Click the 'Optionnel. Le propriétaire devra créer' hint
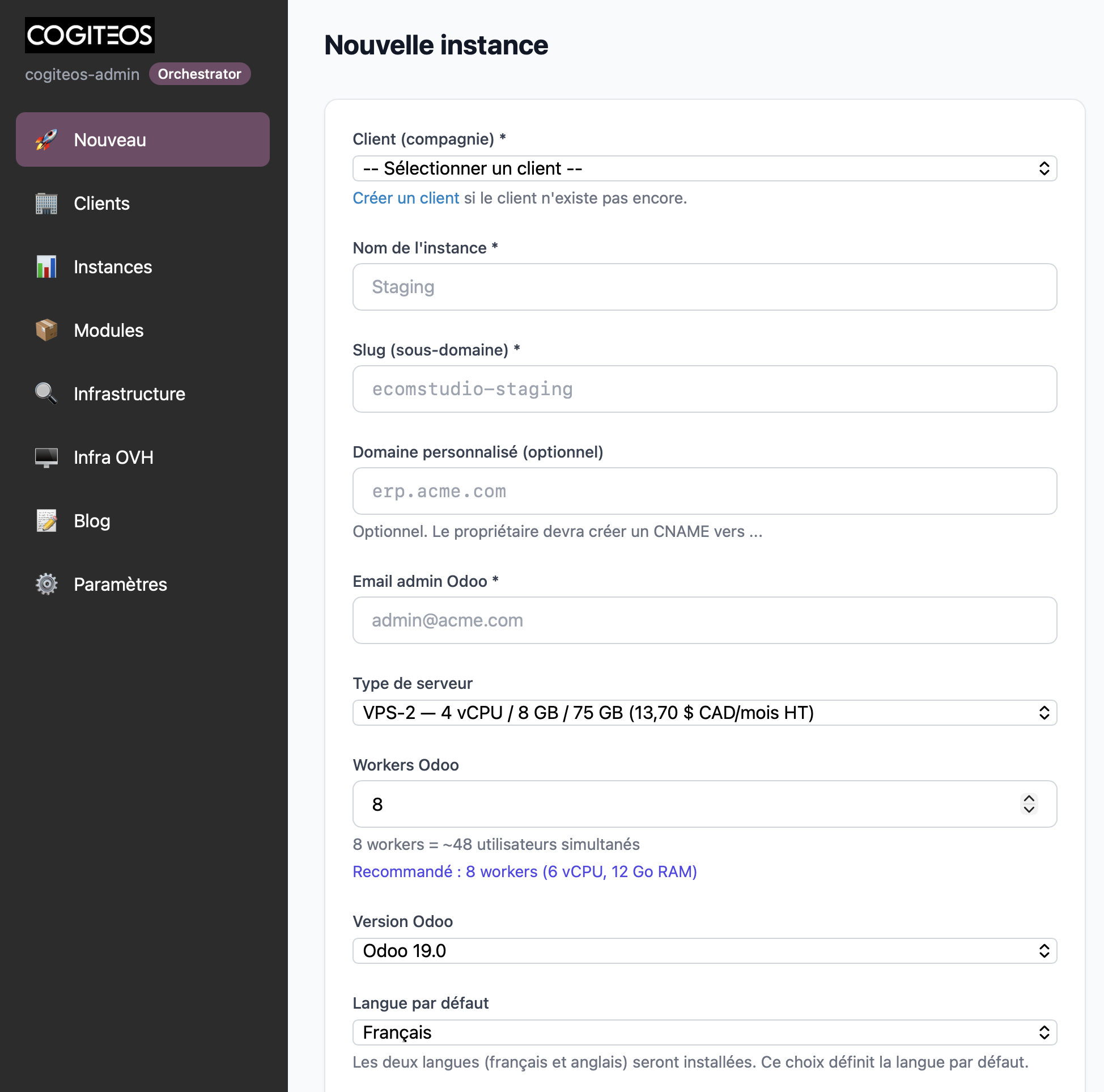The image size is (1104, 1092). click(x=557, y=531)
